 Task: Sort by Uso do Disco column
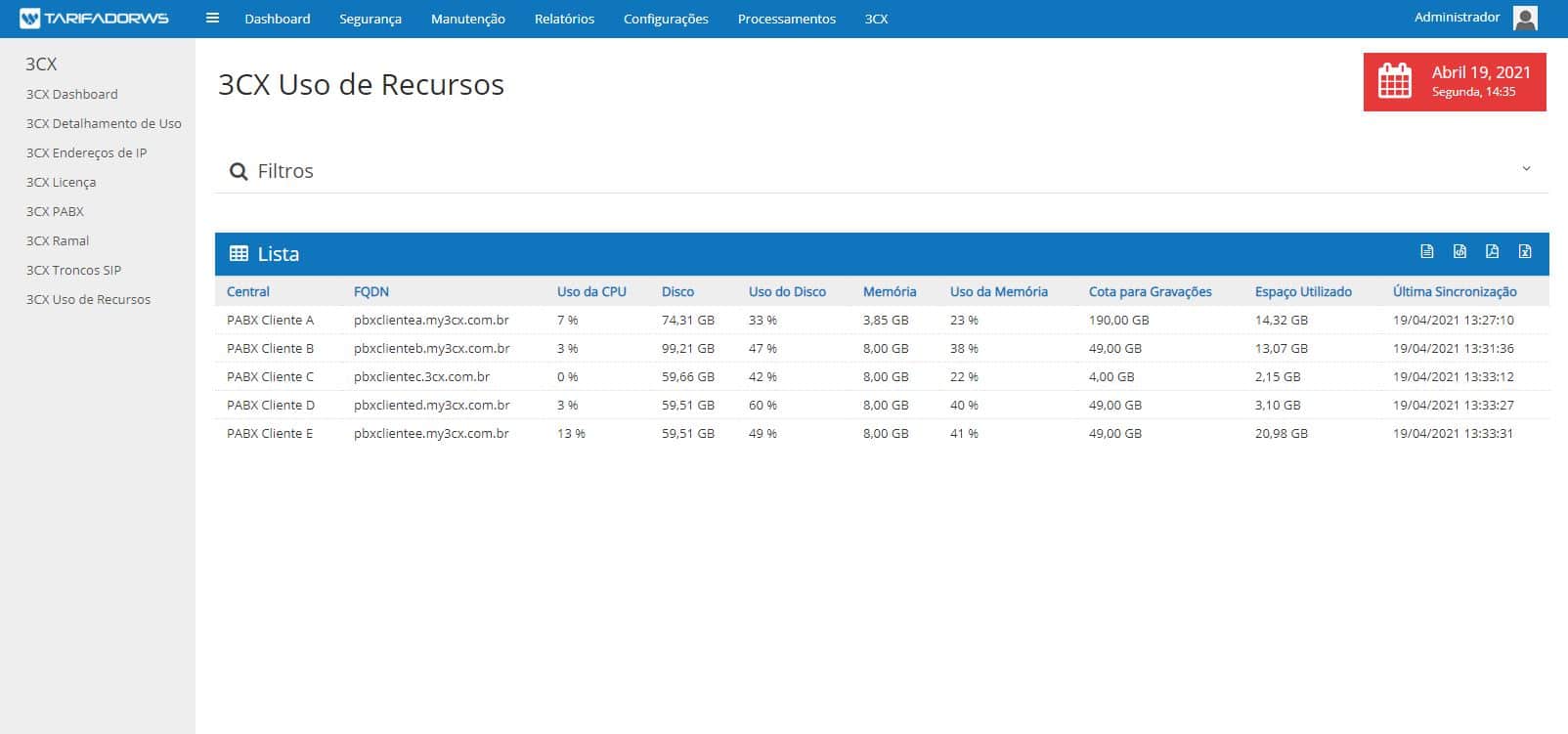point(787,291)
